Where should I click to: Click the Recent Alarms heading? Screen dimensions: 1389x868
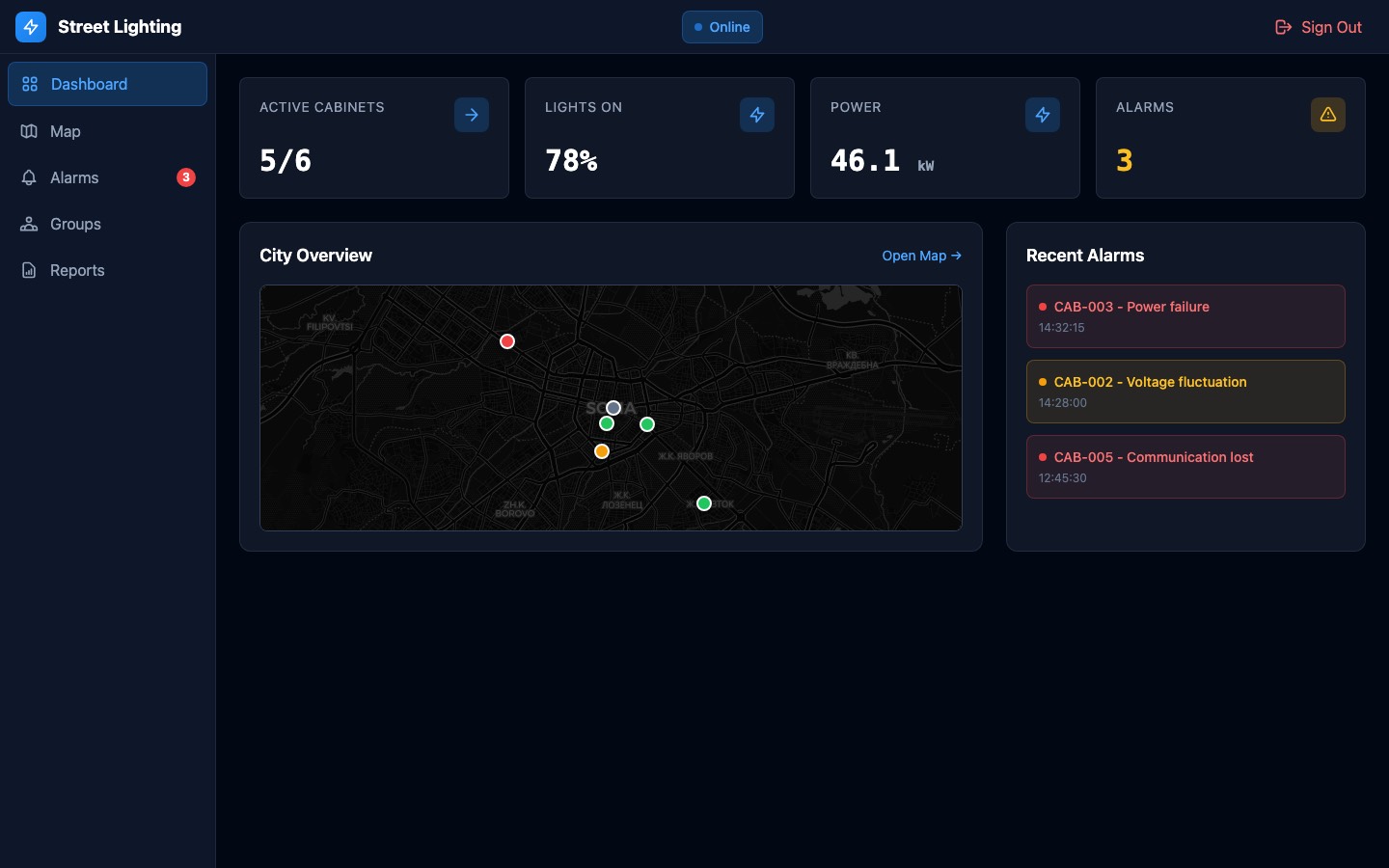point(1085,256)
